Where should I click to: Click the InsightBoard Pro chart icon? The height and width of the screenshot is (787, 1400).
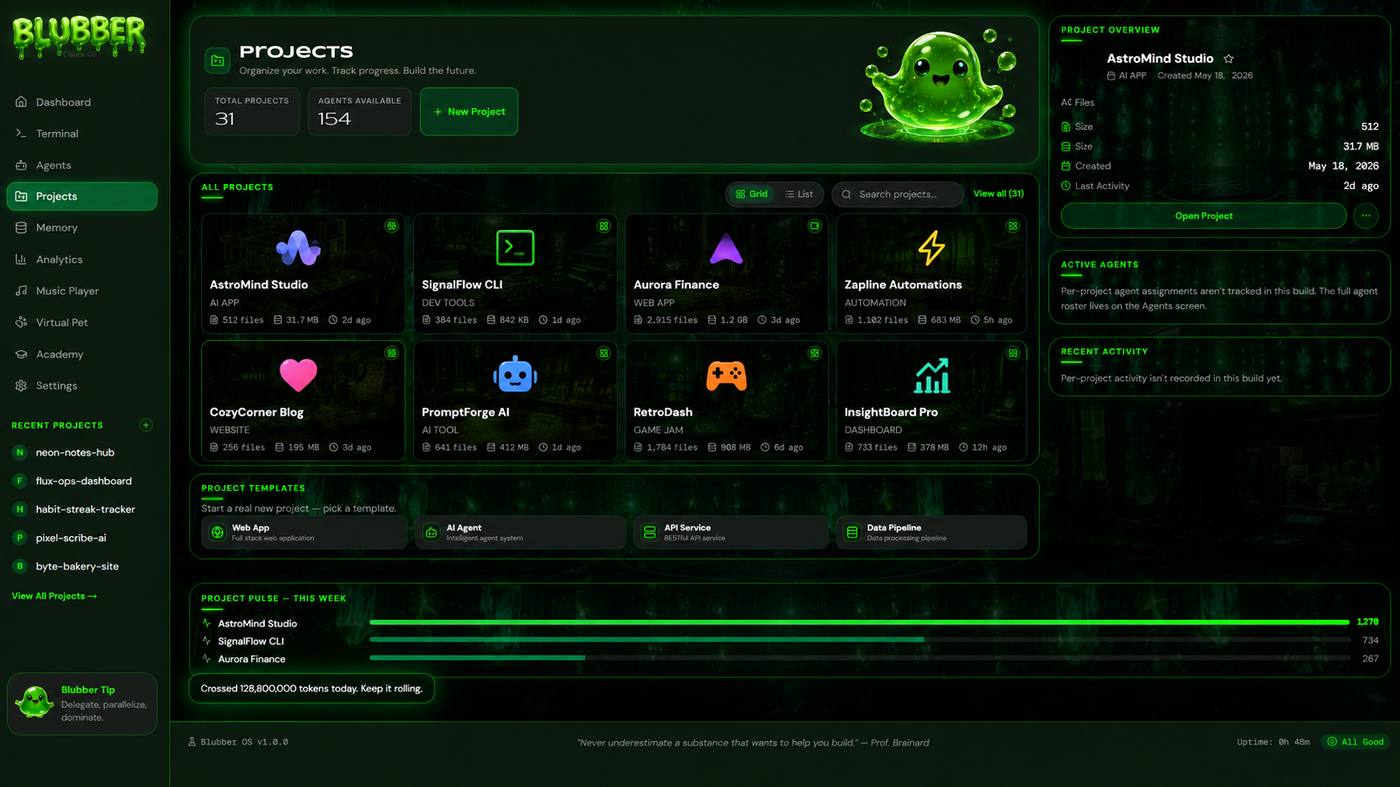coord(931,375)
